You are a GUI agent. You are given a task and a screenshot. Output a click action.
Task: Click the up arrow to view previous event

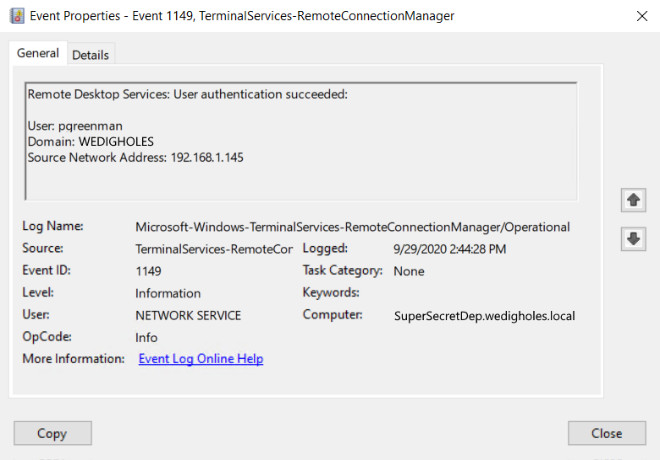point(633,200)
